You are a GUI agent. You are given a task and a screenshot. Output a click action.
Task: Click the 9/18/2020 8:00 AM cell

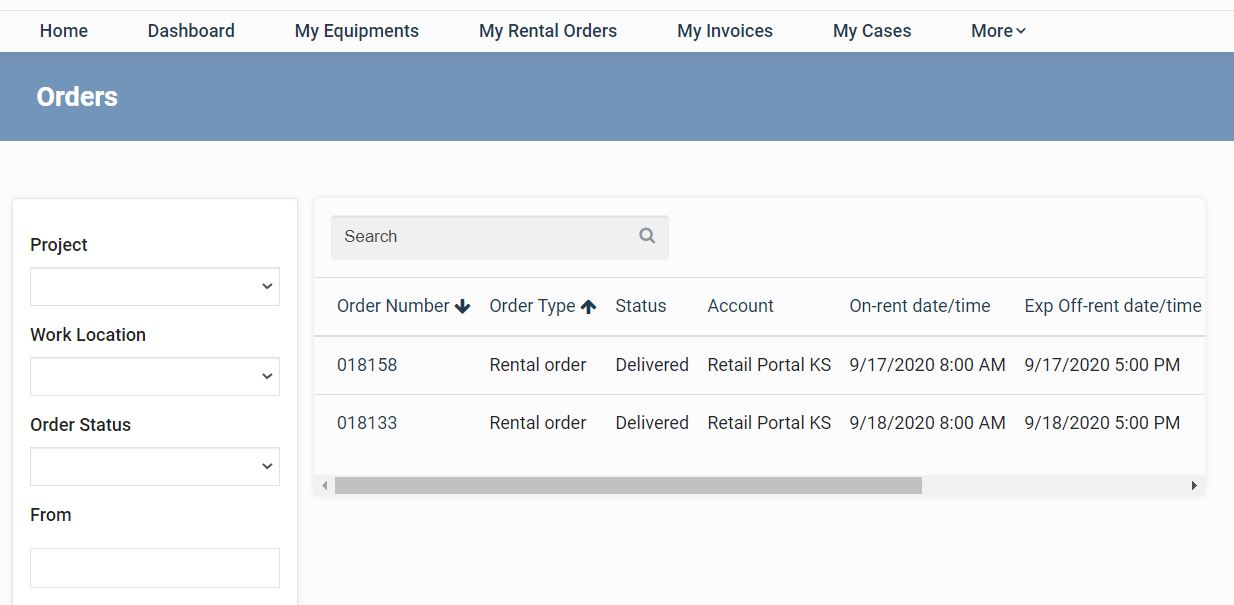click(928, 423)
